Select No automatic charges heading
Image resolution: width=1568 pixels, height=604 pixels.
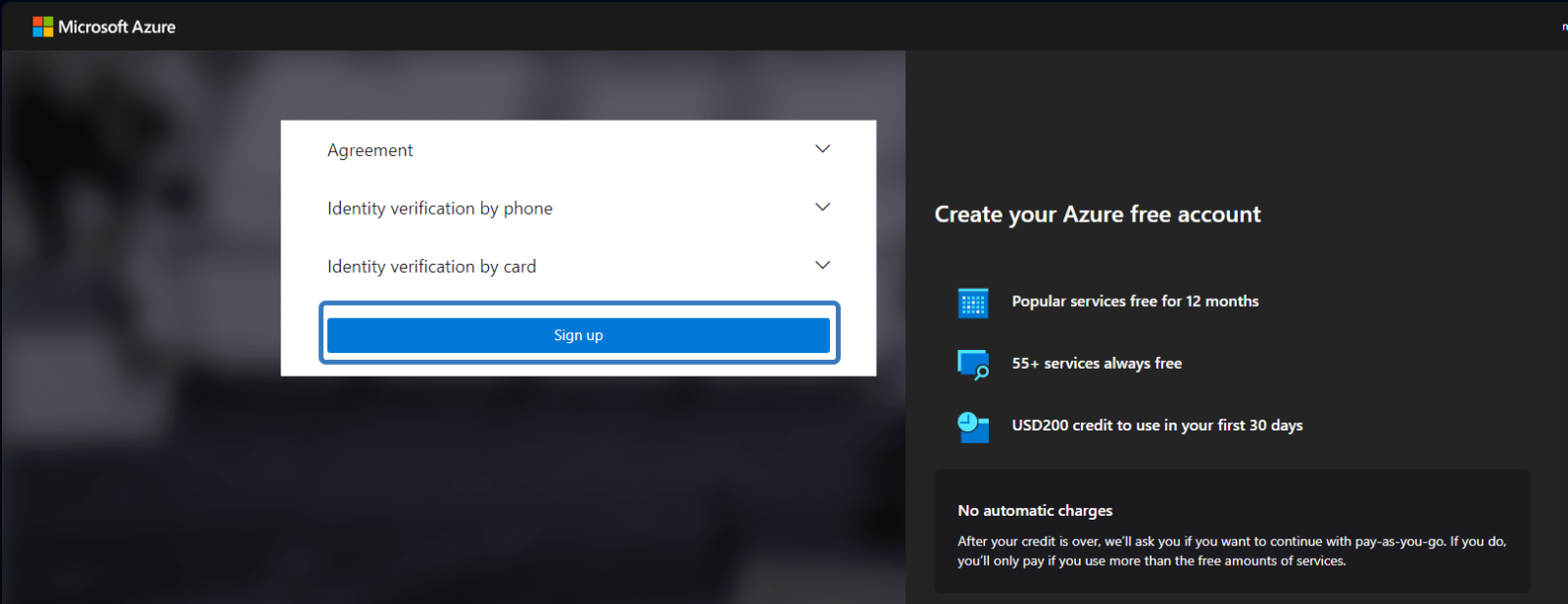coord(1035,511)
